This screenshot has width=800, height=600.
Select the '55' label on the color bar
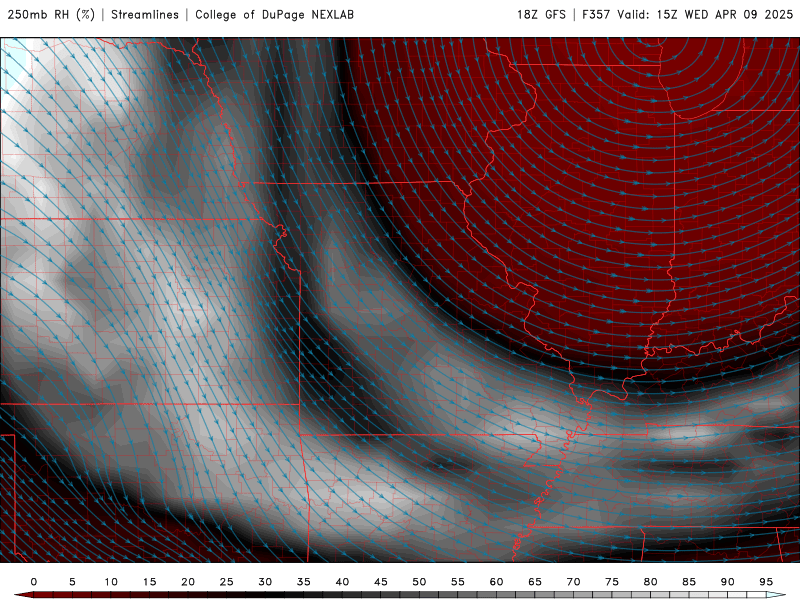458,582
